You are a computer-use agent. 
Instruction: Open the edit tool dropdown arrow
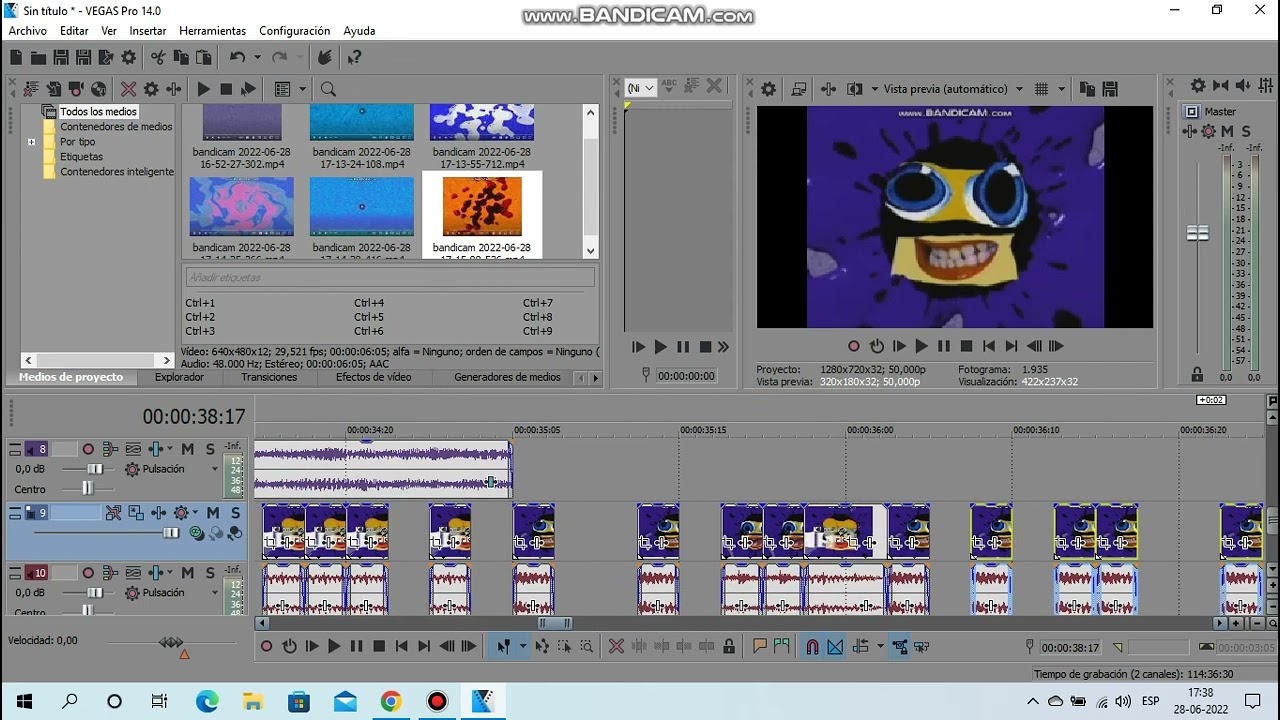[522, 646]
